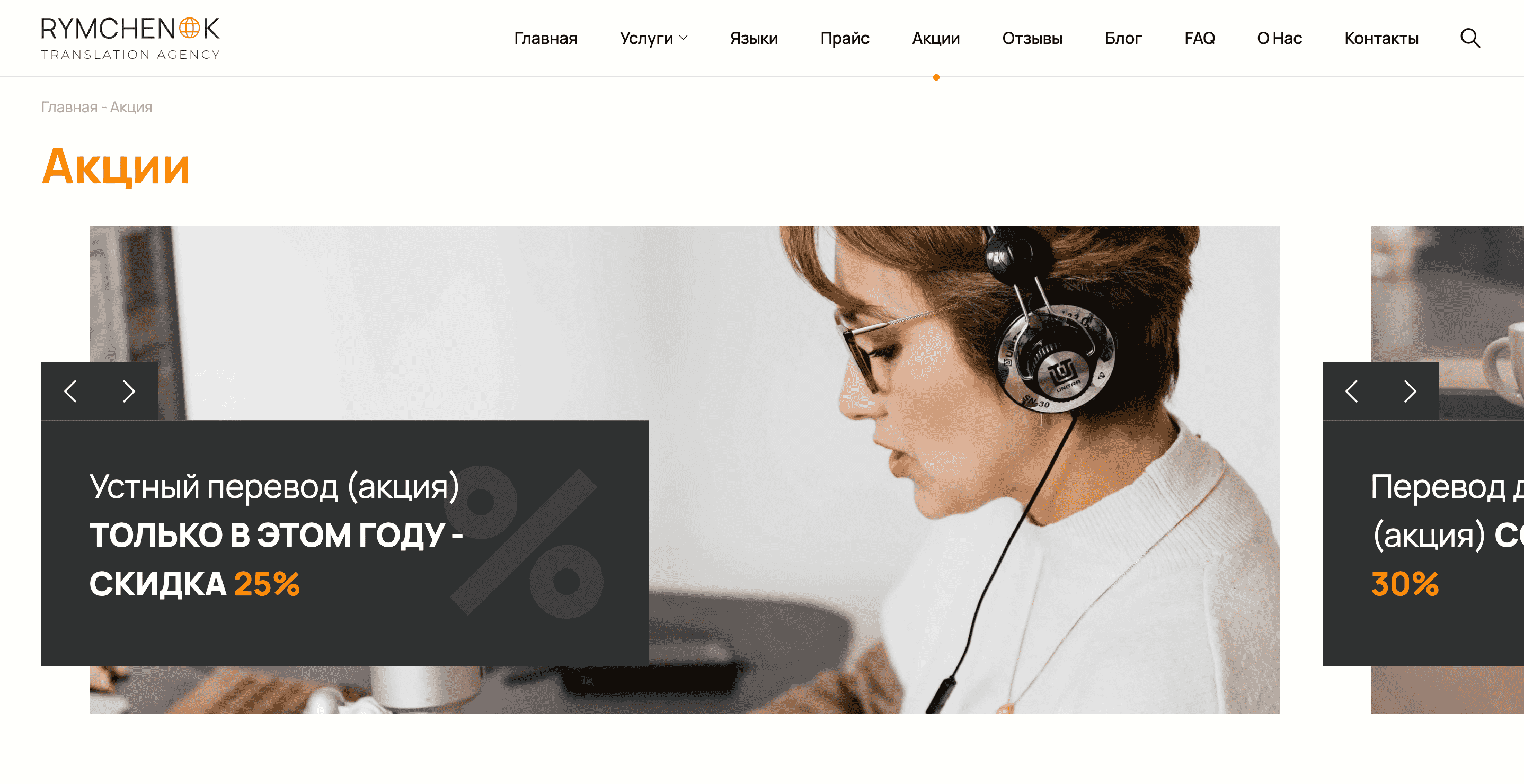This screenshot has width=1524, height=784.
Task: Advance first banner with next arrow
Action: [x=129, y=391]
